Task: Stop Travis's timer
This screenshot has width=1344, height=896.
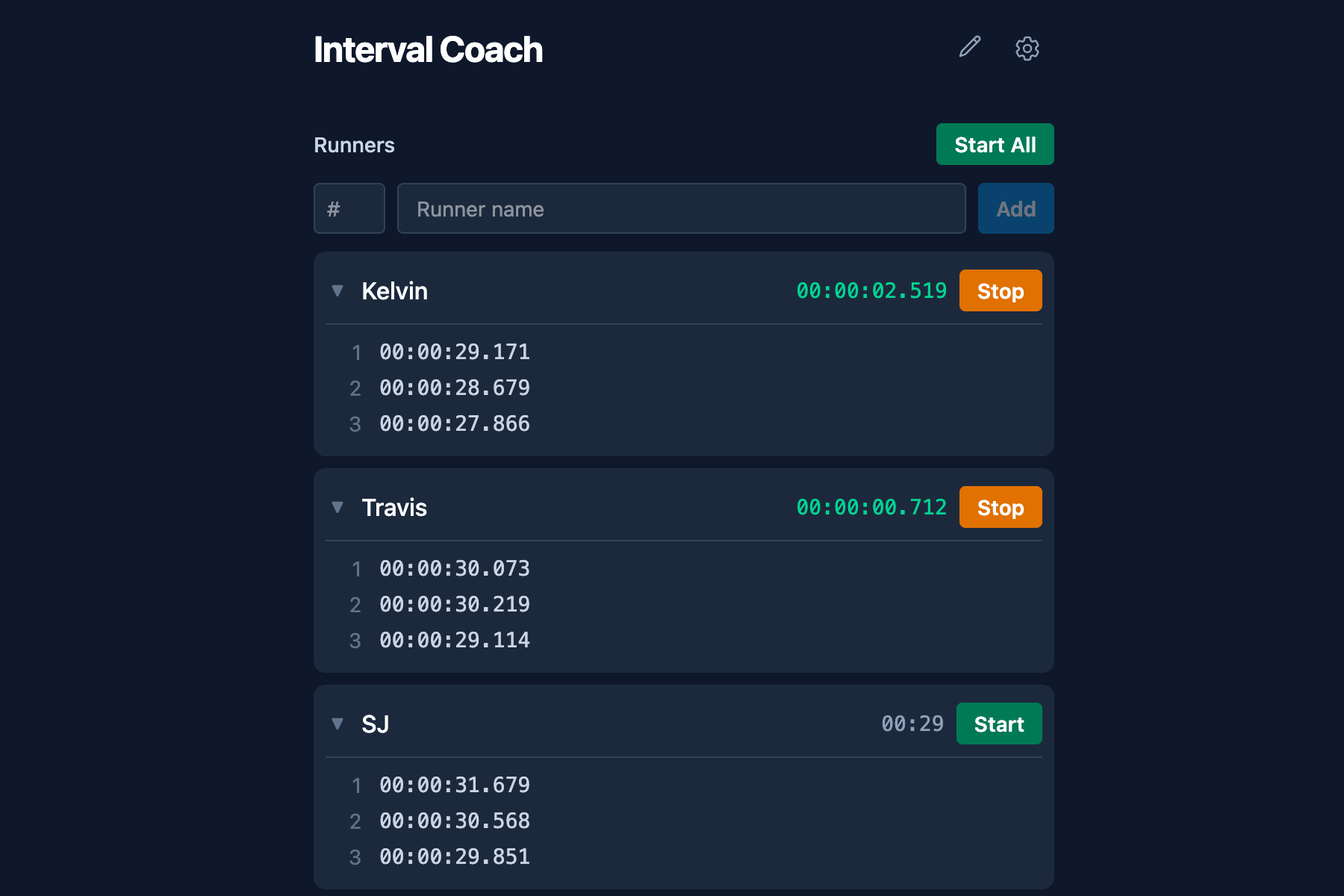Action: pos(1001,507)
